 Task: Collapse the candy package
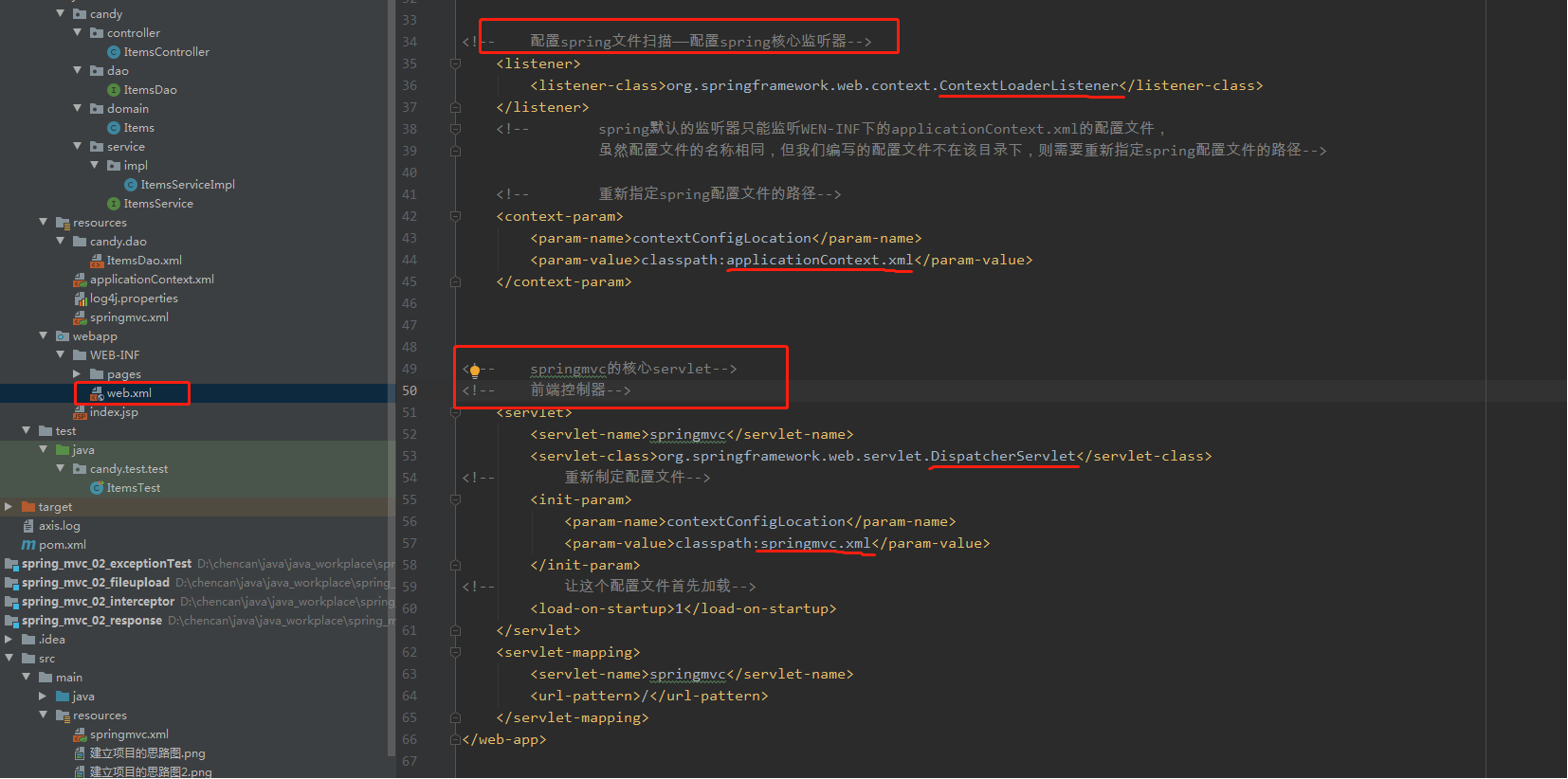point(61,13)
